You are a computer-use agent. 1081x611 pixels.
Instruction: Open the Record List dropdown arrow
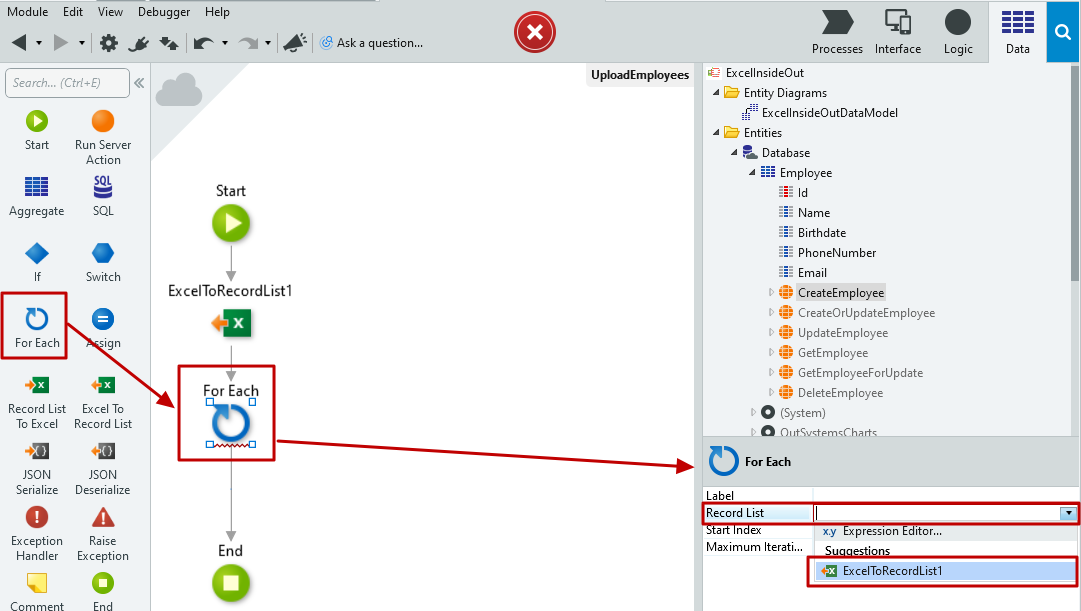pyautogui.click(x=1069, y=513)
